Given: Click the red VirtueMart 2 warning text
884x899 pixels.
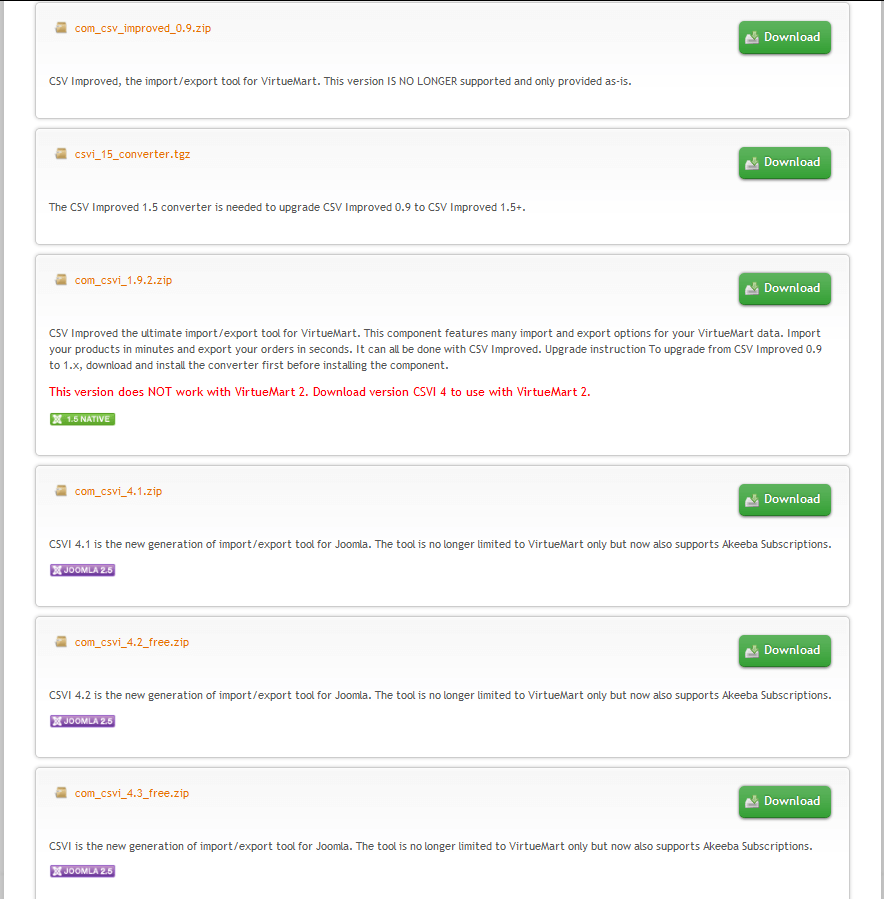Looking at the screenshot, I should tap(319, 392).
